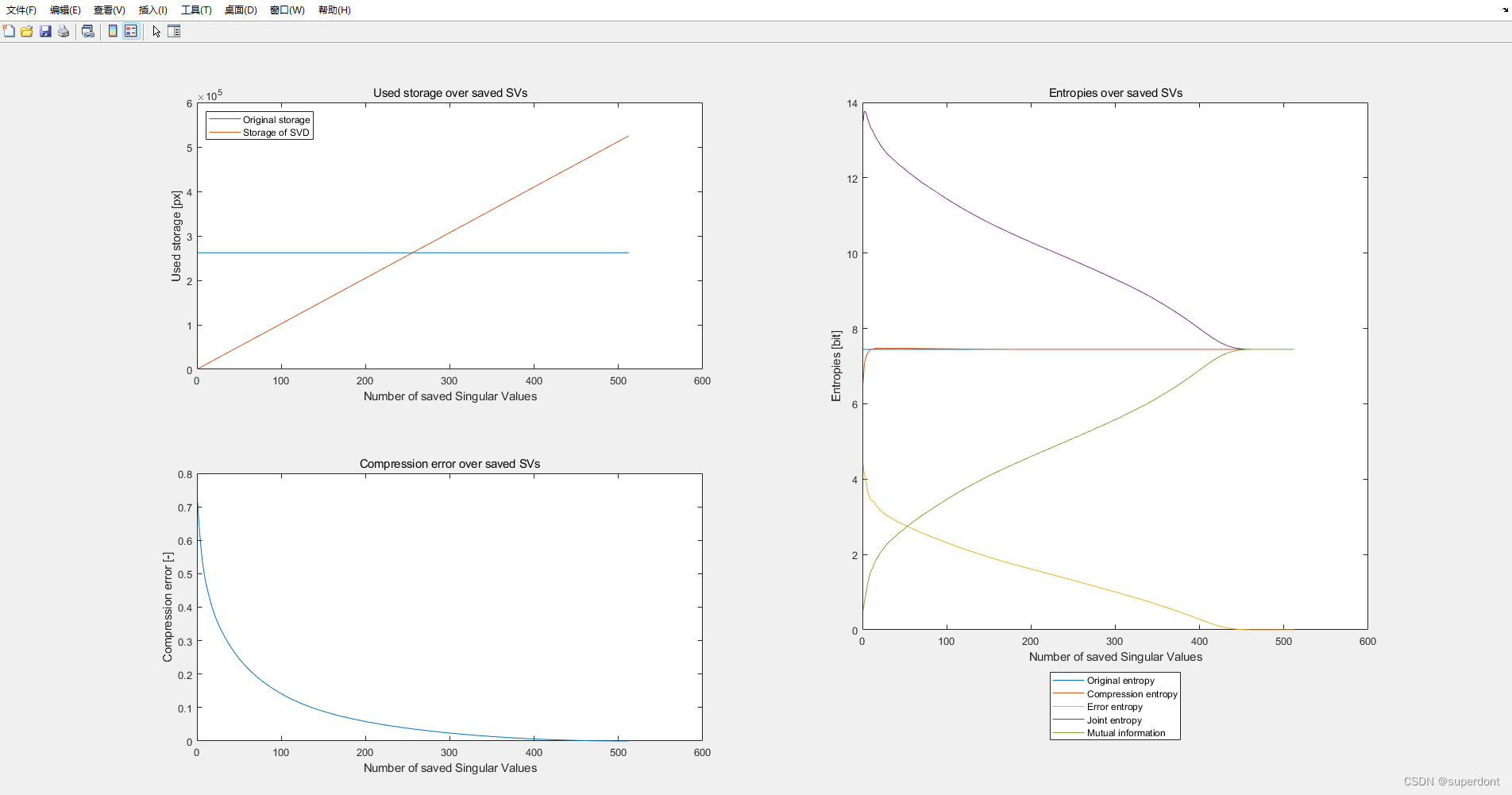This screenshot has width=1512, height=795.
Task: Open the 帮助(H) menu
Action: (334, 10)
